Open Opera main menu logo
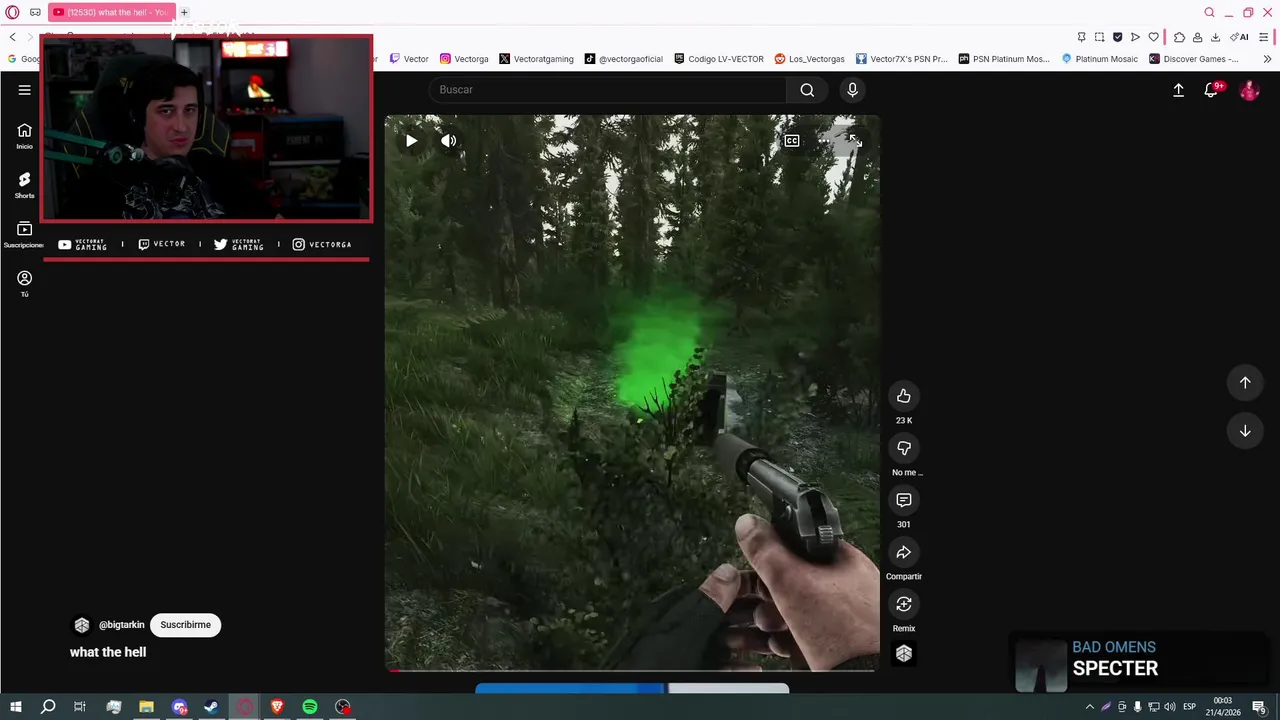Image resolution: width=1280 pixels, height=720 pixels. 12,12
